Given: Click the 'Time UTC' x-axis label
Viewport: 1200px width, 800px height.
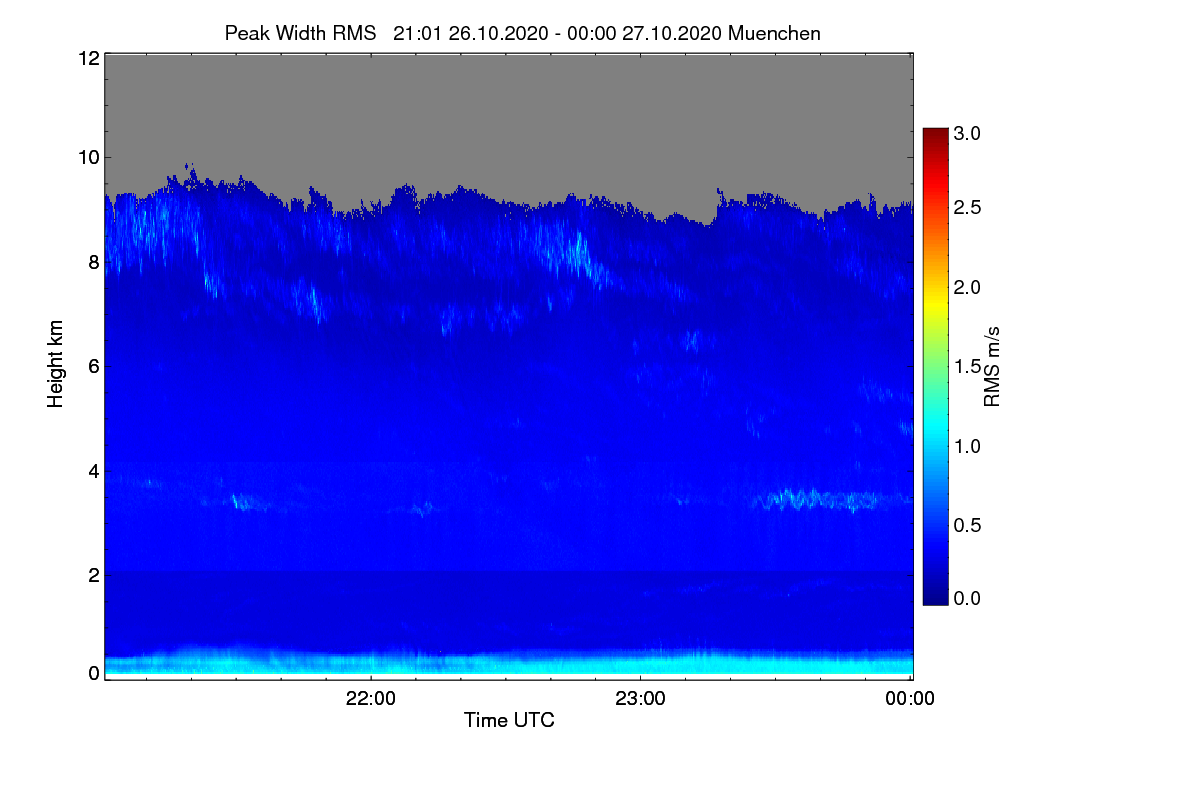Looking at the screenshot, I should [x=509, y=720].
